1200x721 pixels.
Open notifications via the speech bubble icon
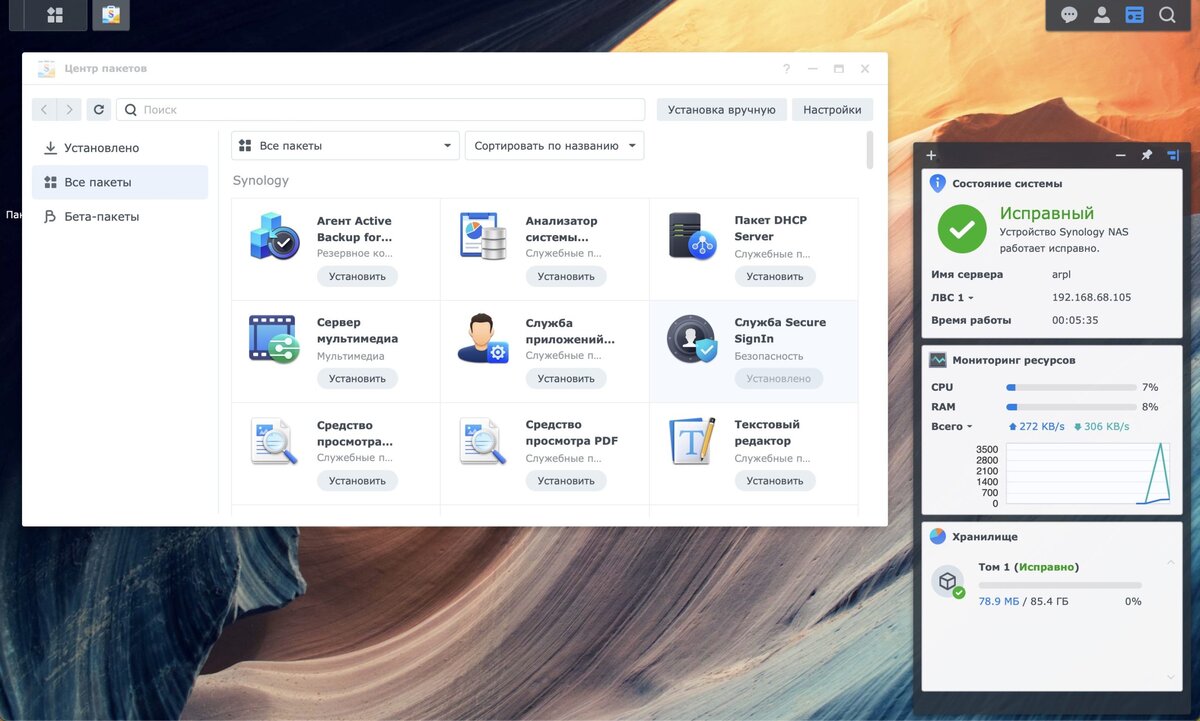pos(1069,15)
